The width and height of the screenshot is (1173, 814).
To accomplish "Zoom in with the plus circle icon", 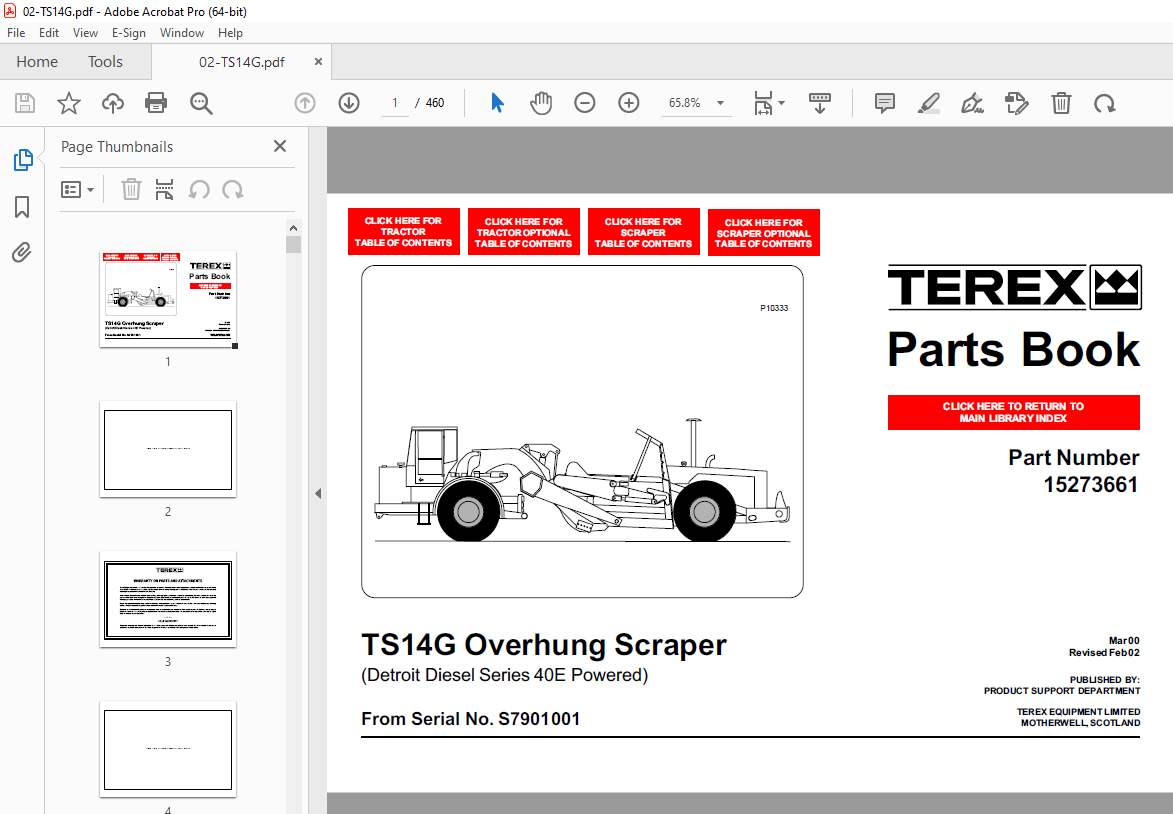I will tap(628, 103).
